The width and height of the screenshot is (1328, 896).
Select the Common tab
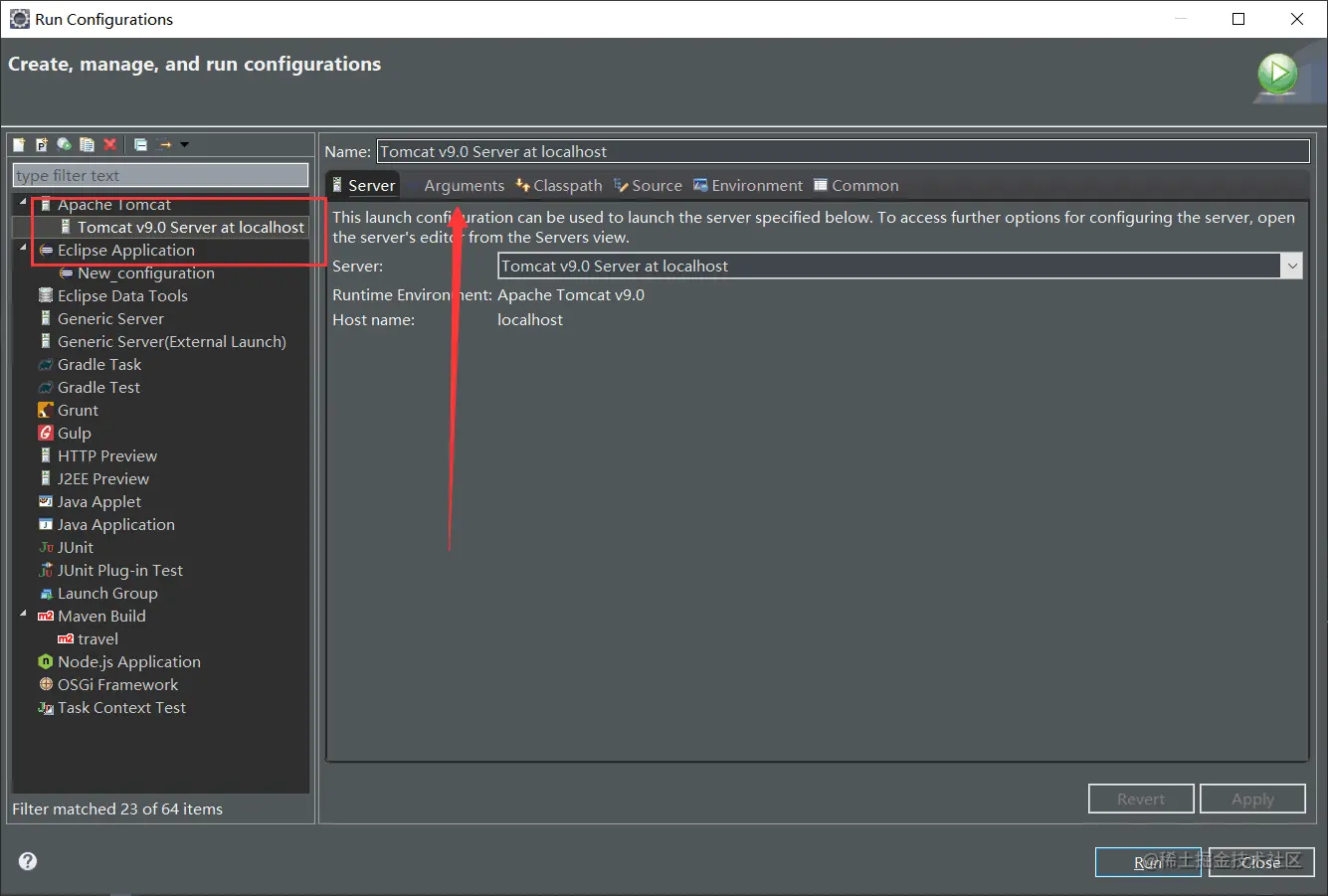[856, 185]
